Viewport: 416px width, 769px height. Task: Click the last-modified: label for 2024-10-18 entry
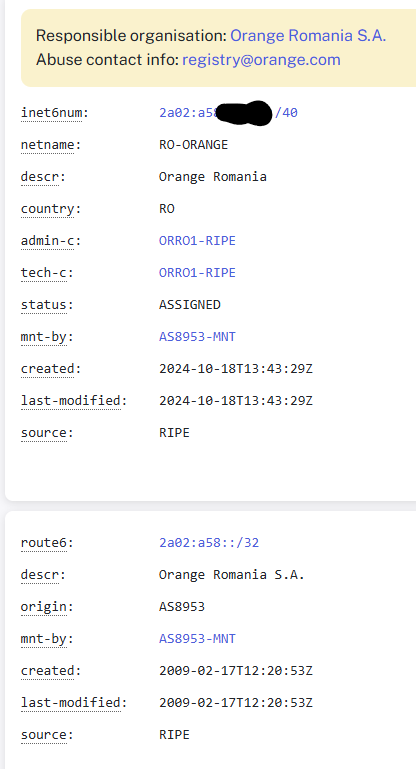[x=74, y=401]
